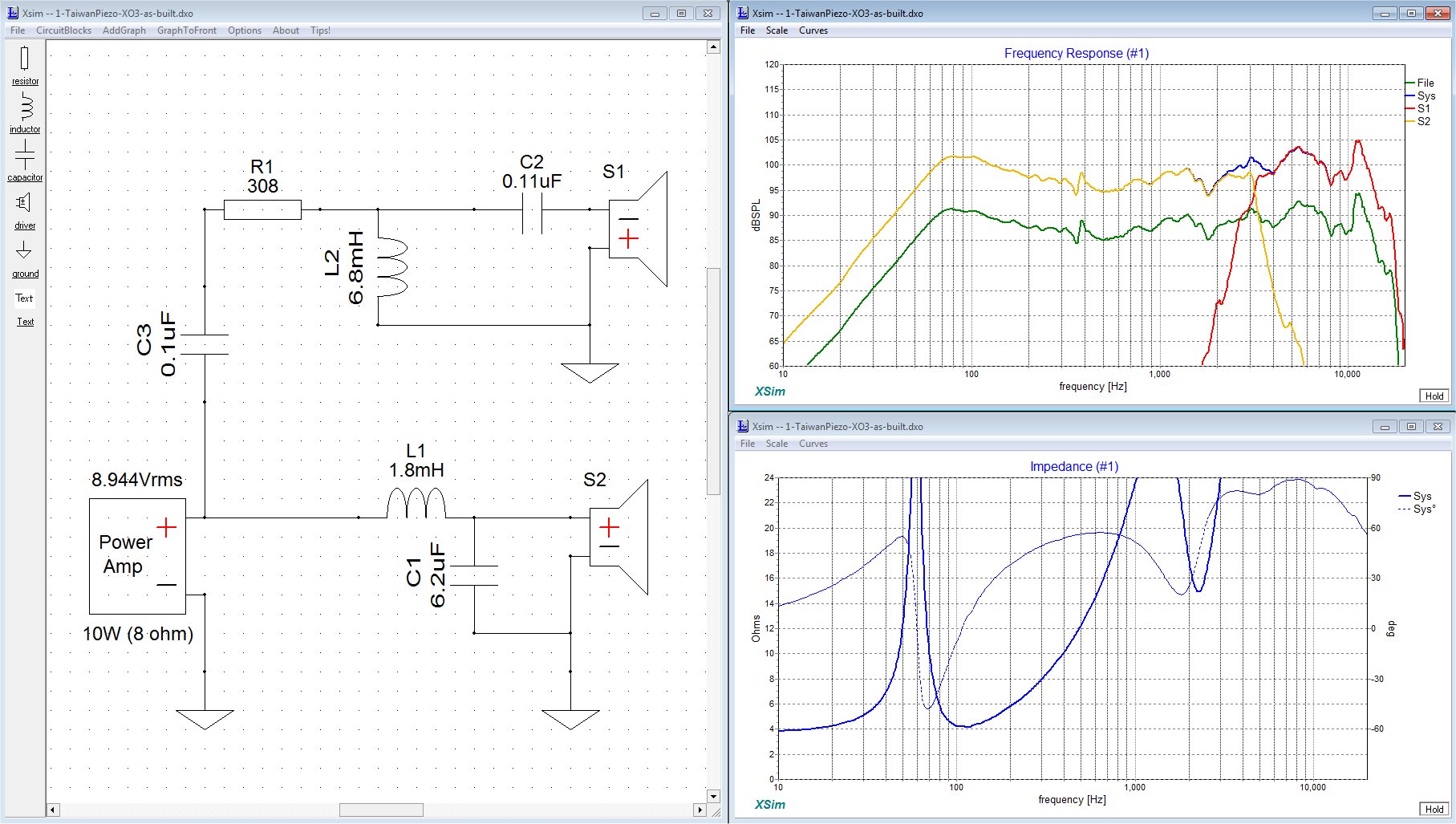Click Sys legend entry in Impedance graph
This screenshot has height=824, width=1456.
[1416, 496]
